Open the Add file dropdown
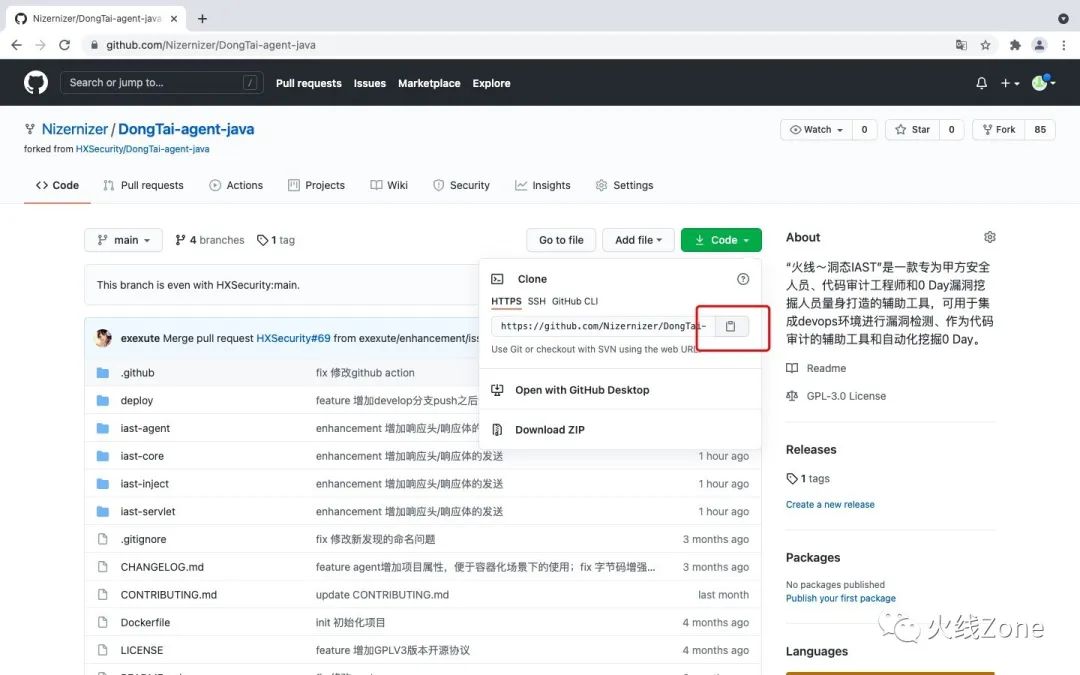Viewport: 1080px width, 675px height. pos(638,240)
